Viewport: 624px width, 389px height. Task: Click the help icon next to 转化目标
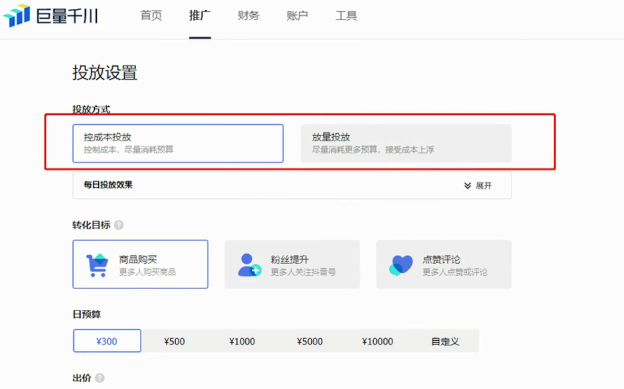(x=119, y=225)
